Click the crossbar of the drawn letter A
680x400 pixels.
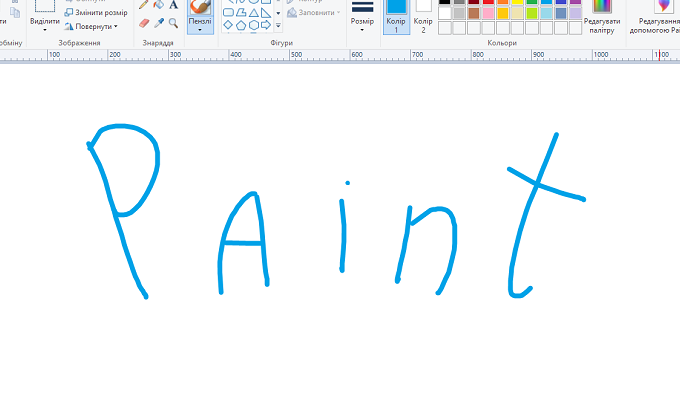242,244
